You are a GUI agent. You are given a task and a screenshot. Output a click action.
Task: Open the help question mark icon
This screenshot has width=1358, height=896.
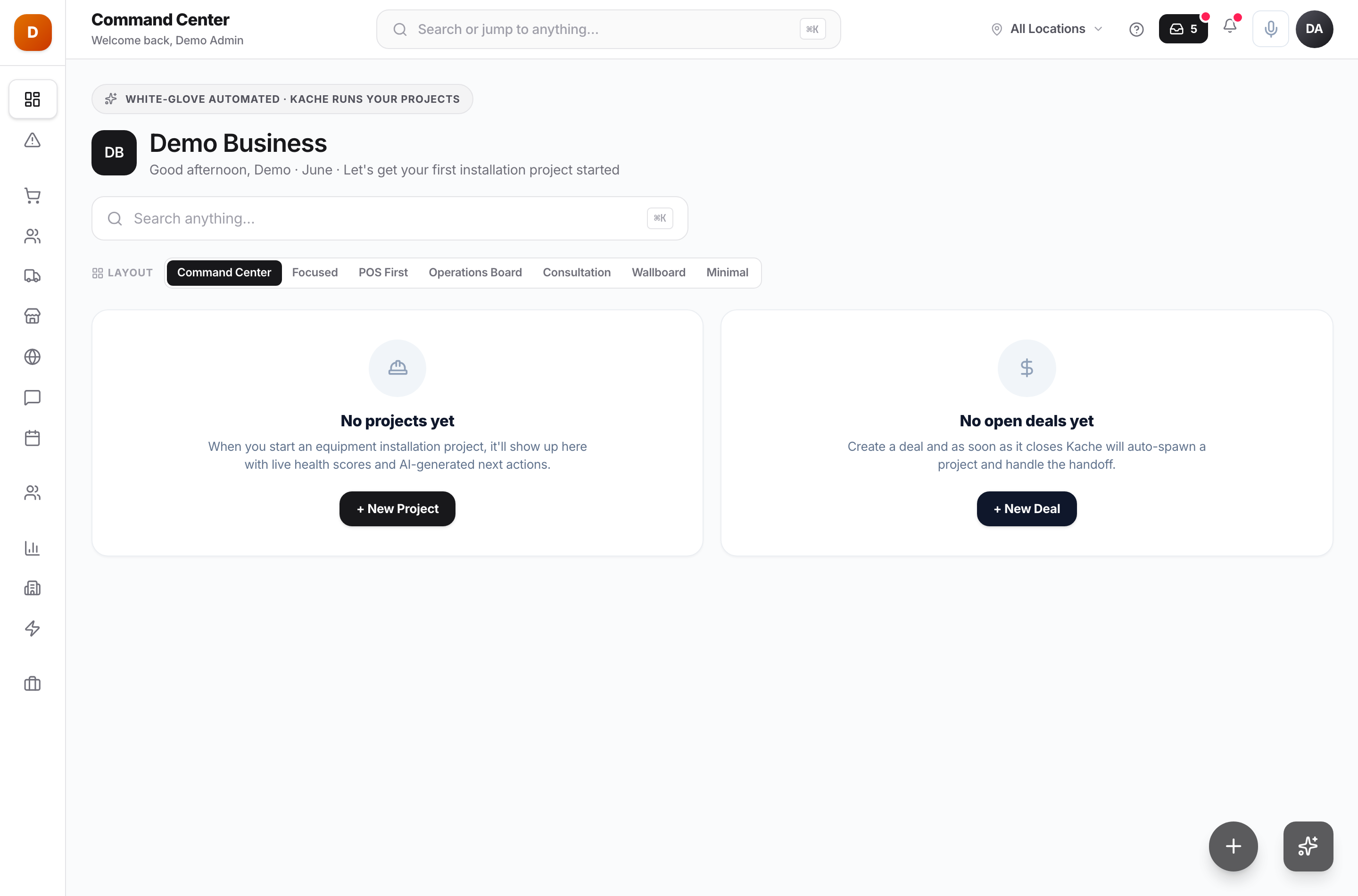tap(1136, 29)
